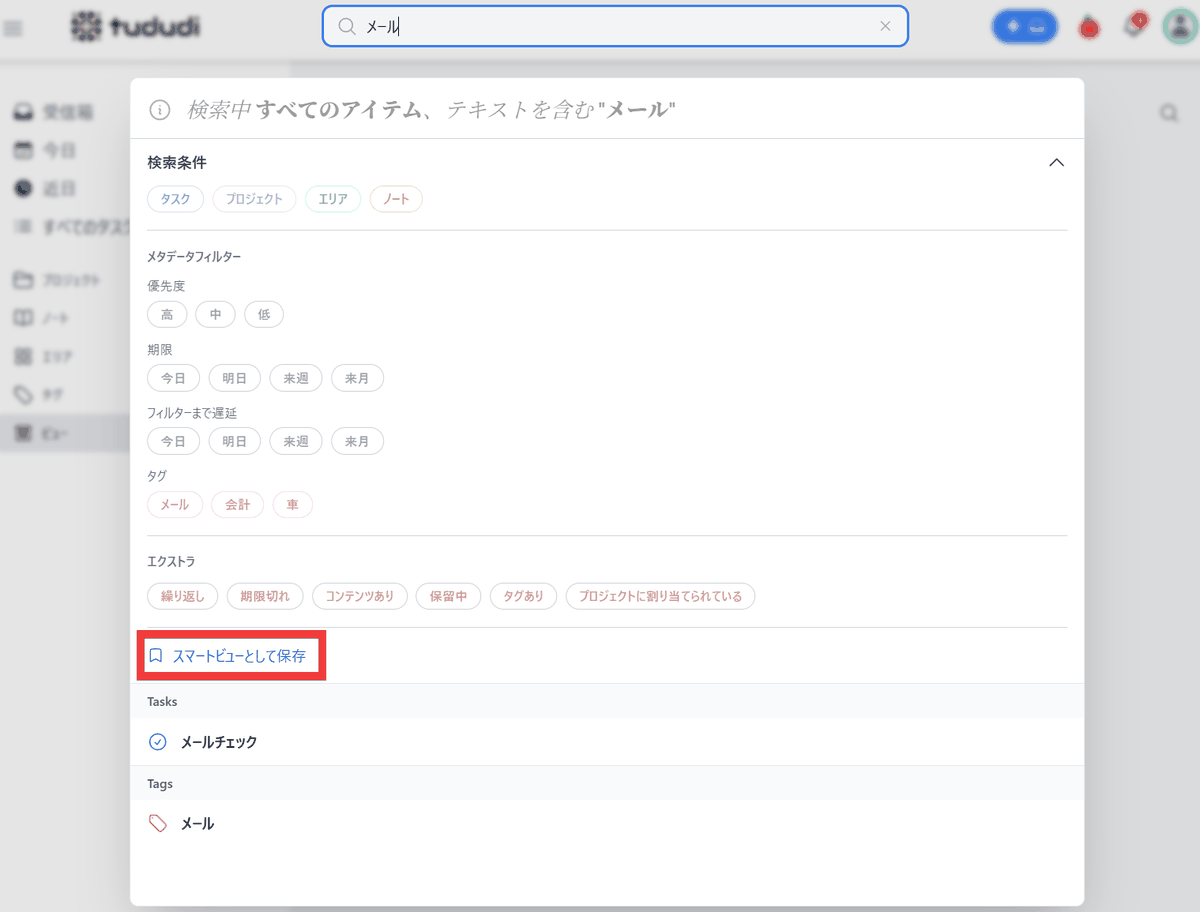Toggle the エリア search scope chip
This screenshot has width=1200, height=912.
coord(333,199)
